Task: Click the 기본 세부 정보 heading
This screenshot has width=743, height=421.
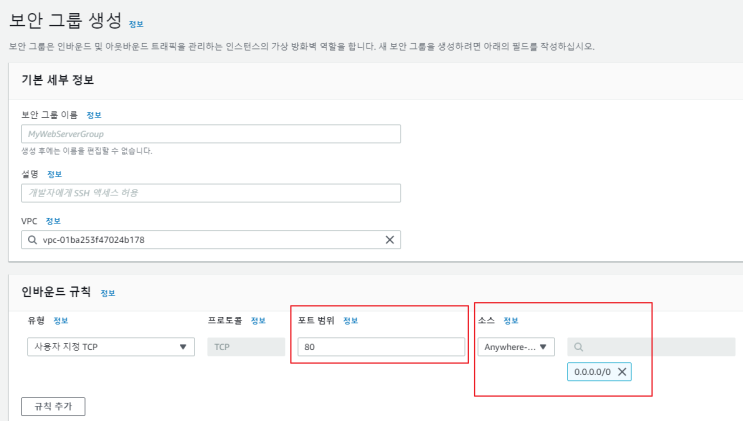Action: click(57, 80)
